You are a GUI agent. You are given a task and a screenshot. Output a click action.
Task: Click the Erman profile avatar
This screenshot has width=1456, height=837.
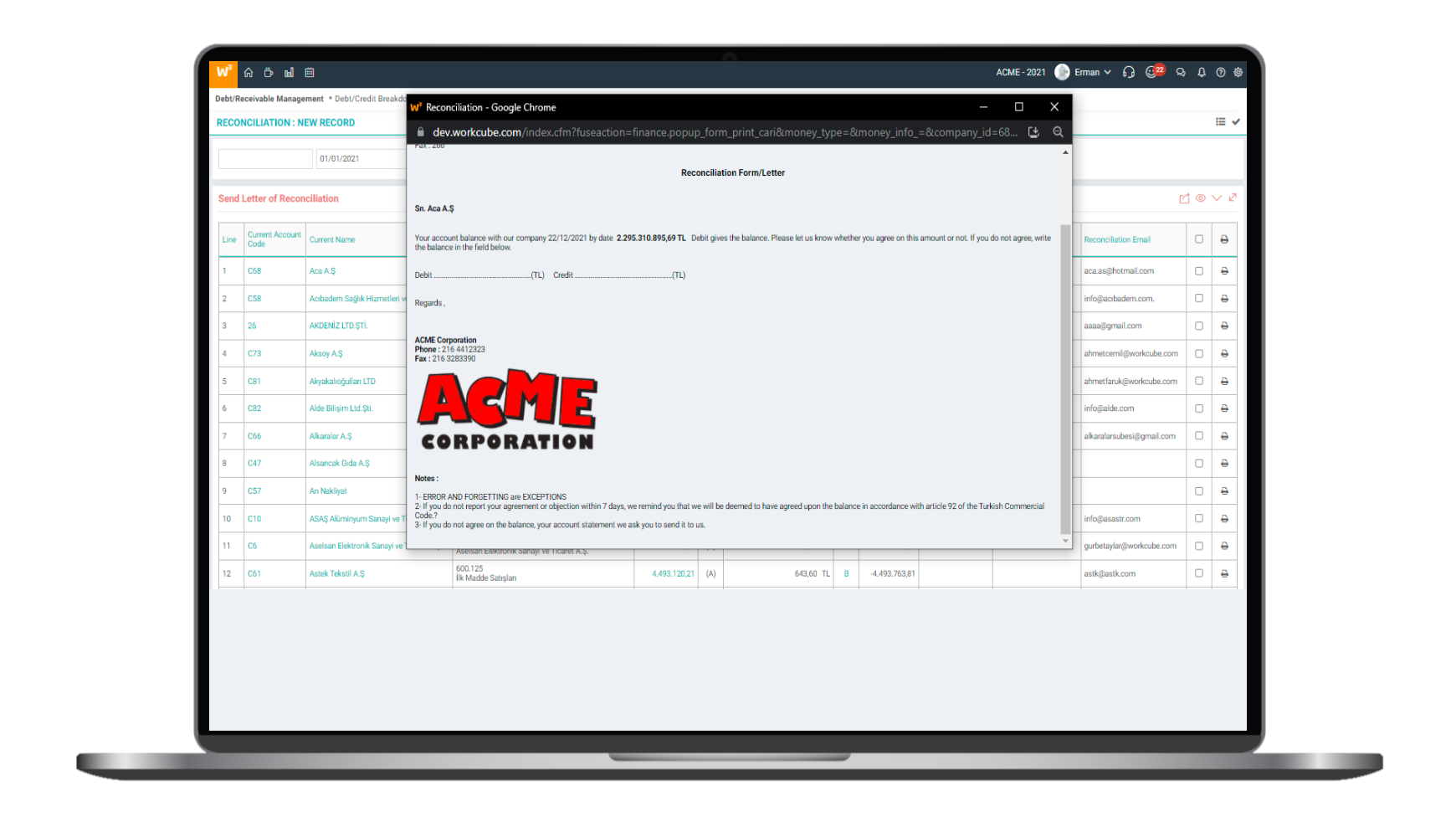coord(1062,72)
